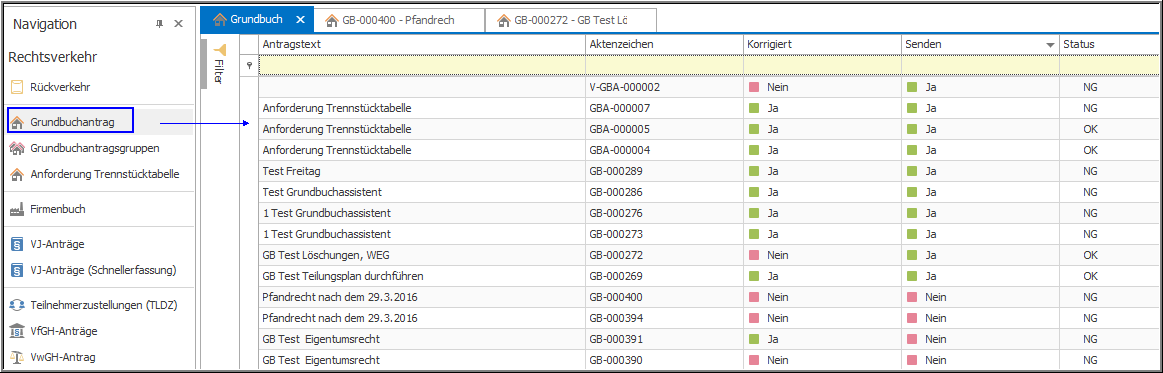Image resolution: width=1163 pixels, height=373 pixels.
Task: Open Anforderung Trennstücktabelle navigation item
Action: (105, 174)
